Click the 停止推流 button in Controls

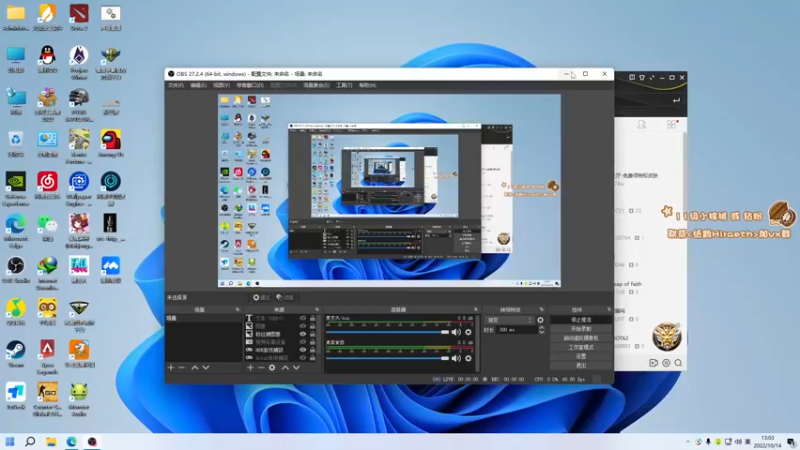point(581,320)
